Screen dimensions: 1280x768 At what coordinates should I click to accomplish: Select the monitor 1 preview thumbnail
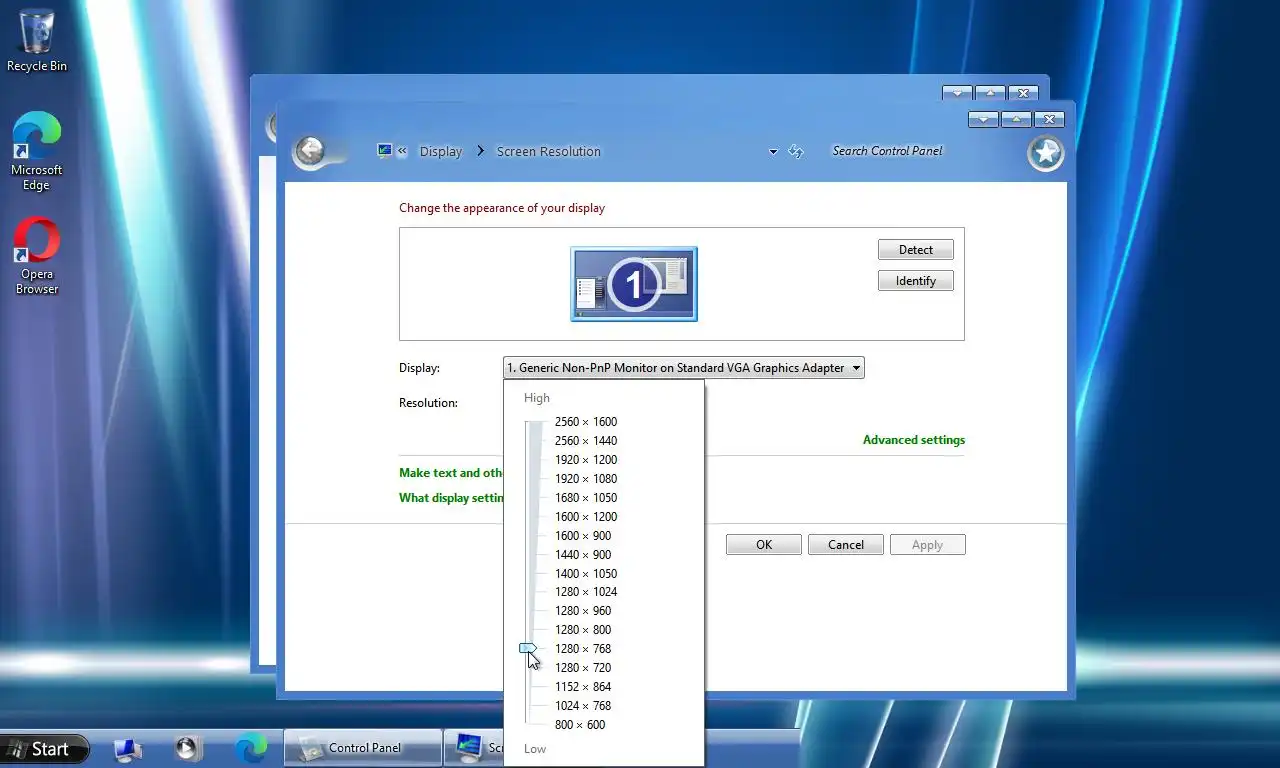[x=634, y=284]
